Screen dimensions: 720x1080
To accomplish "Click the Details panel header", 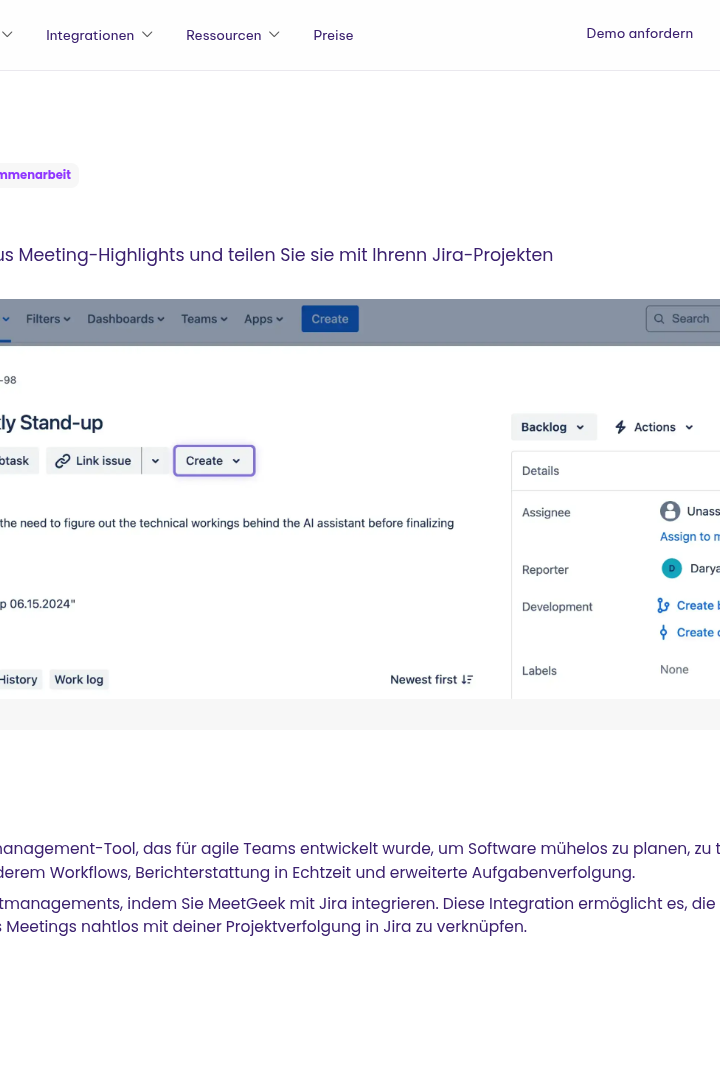I will coord(615,471).
